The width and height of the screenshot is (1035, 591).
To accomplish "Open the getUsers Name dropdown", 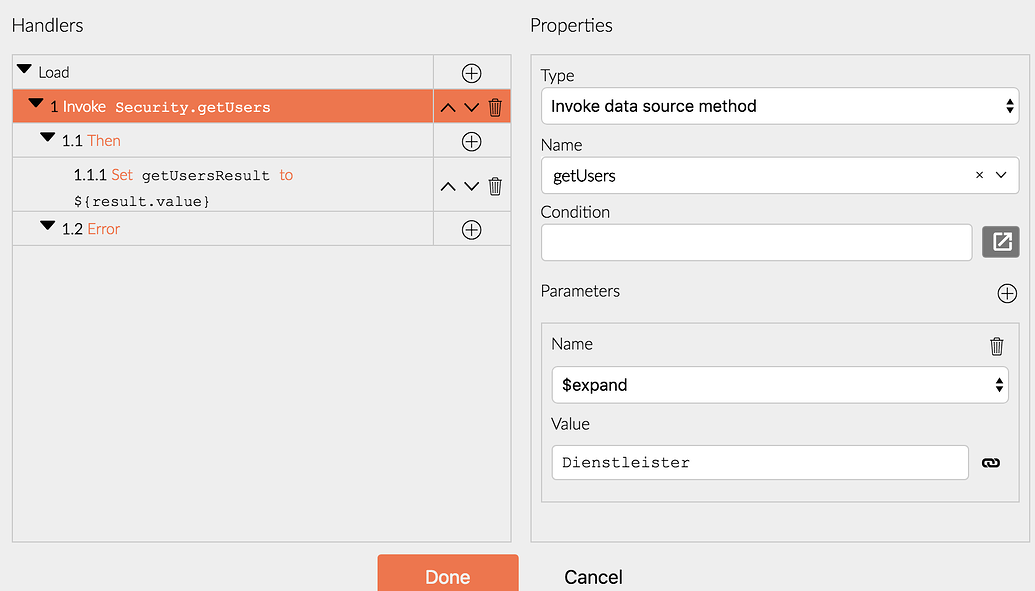I will (x=998, y=175).
